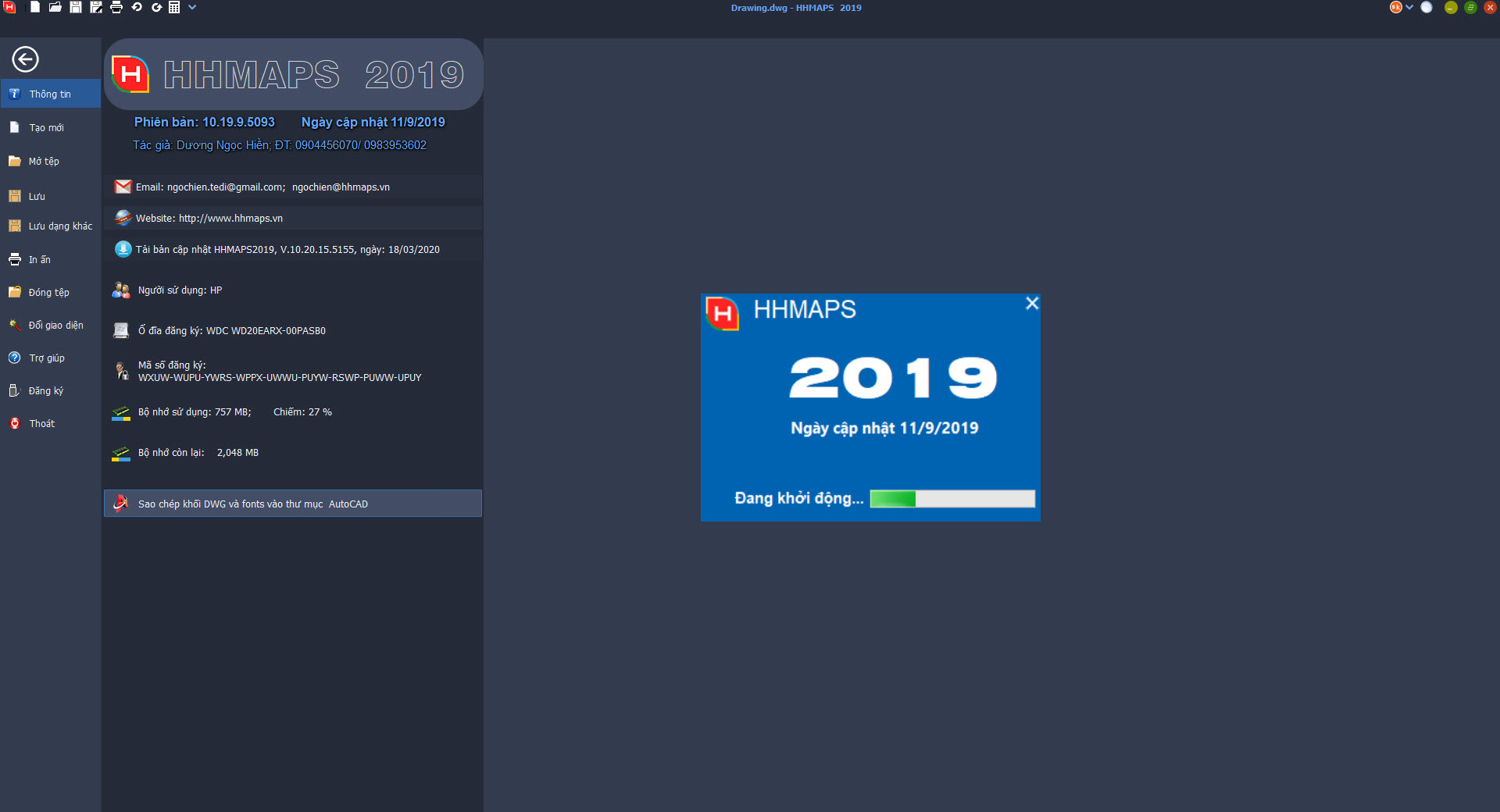The width and height of the screenshot is (1500, 812).
Task: Go back with the circled arrow button
Action: point(25,59)
